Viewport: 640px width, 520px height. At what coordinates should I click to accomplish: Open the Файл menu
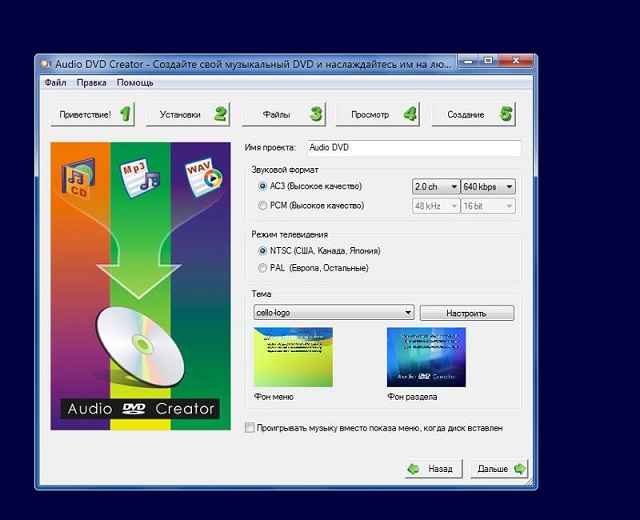[x=55, y=82]
